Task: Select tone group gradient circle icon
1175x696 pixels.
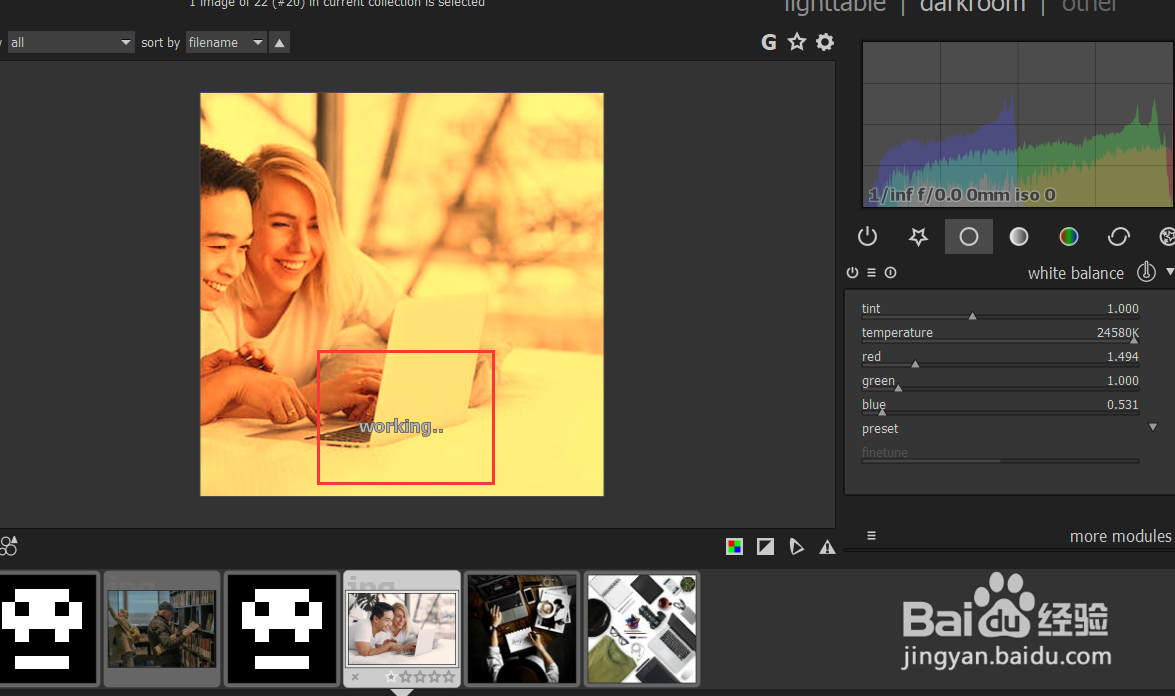Action: (1018, 237)
